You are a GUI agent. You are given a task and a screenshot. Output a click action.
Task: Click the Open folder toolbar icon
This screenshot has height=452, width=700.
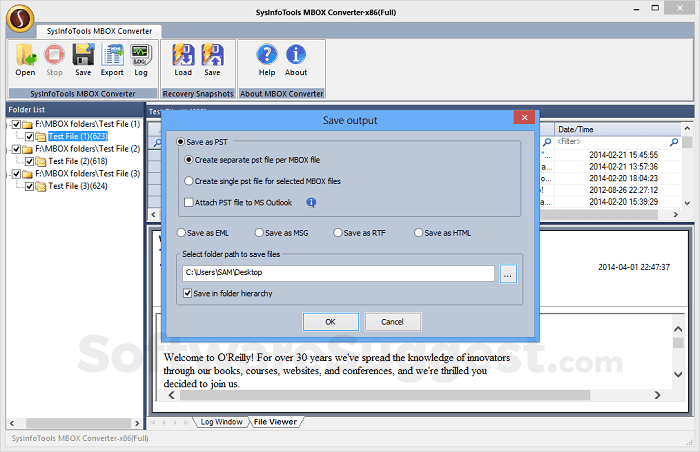25,55
